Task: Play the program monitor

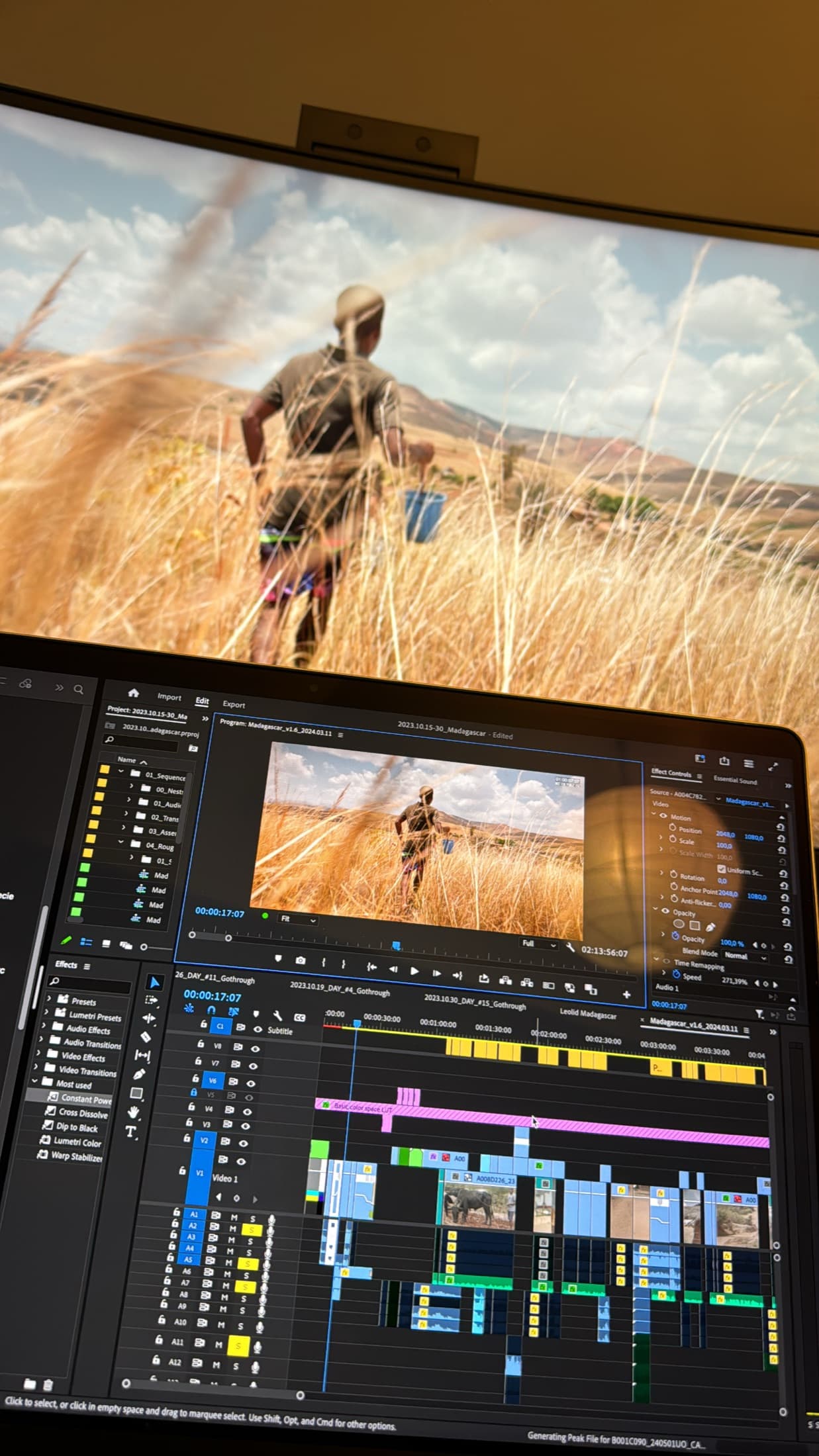Action: [x=414, y=971]
